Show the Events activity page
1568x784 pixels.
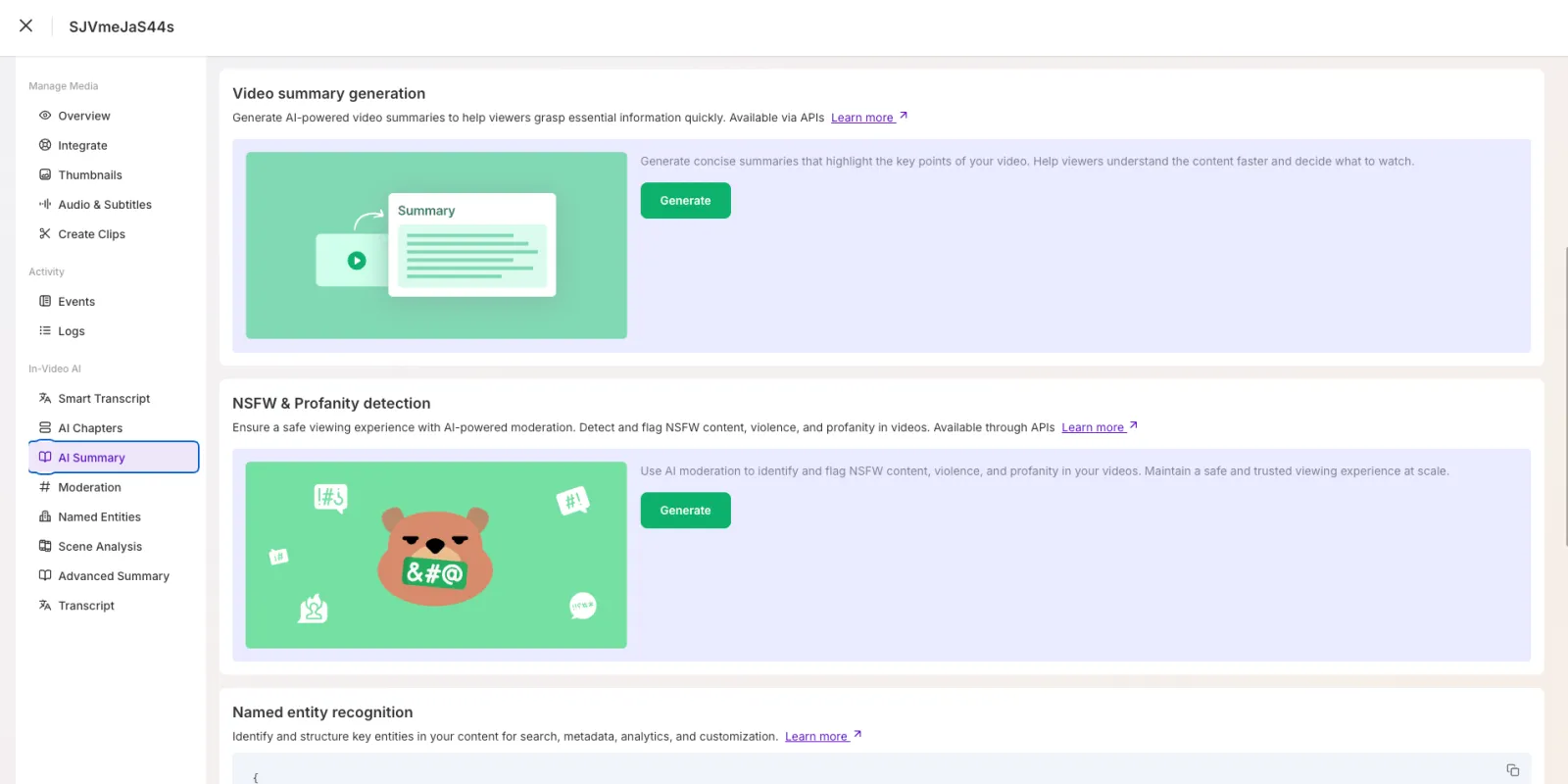(x=114, y=301)
